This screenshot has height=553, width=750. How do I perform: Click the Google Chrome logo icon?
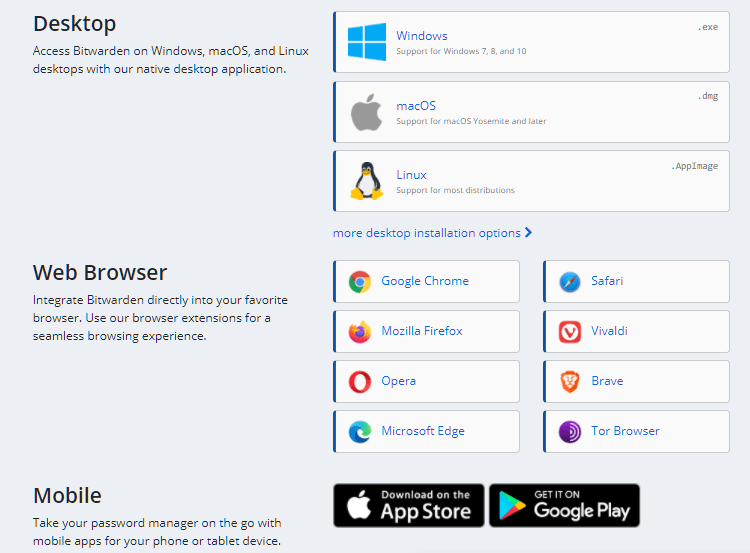[360, 282]
